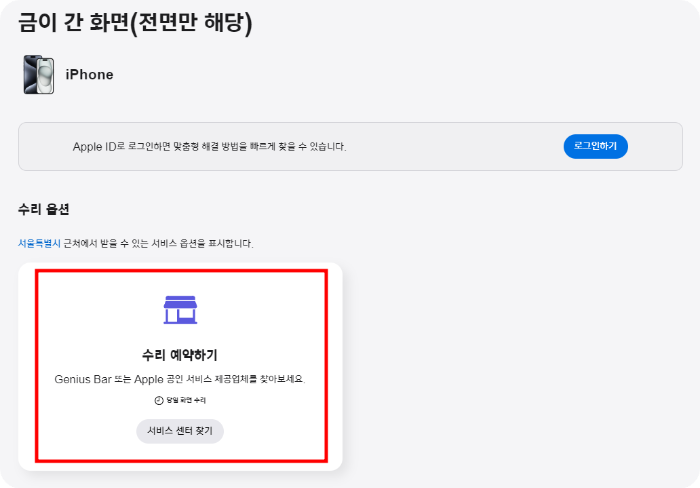
Task: Click the 로그인하기 button
Action: (596, 146)
